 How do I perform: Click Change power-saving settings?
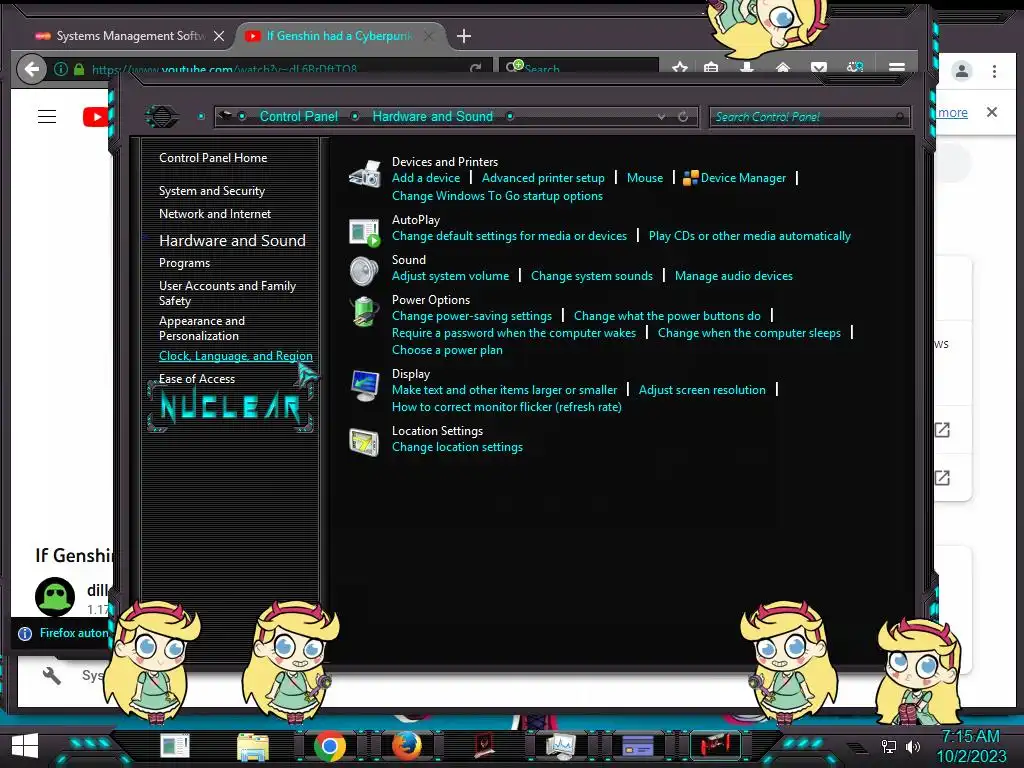(x=472, y=316)
